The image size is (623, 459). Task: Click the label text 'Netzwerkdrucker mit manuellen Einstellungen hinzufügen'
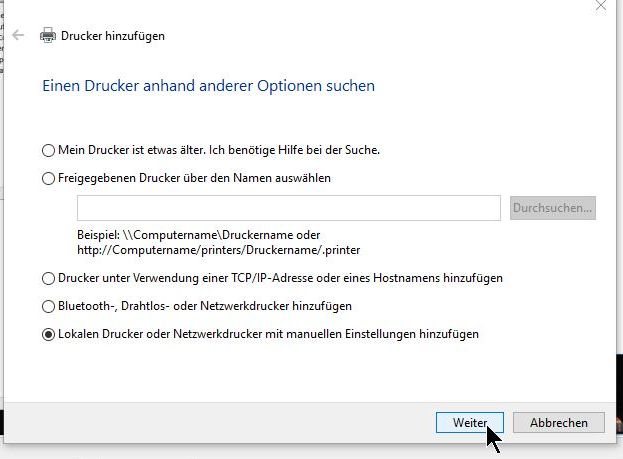click(326, 334)
